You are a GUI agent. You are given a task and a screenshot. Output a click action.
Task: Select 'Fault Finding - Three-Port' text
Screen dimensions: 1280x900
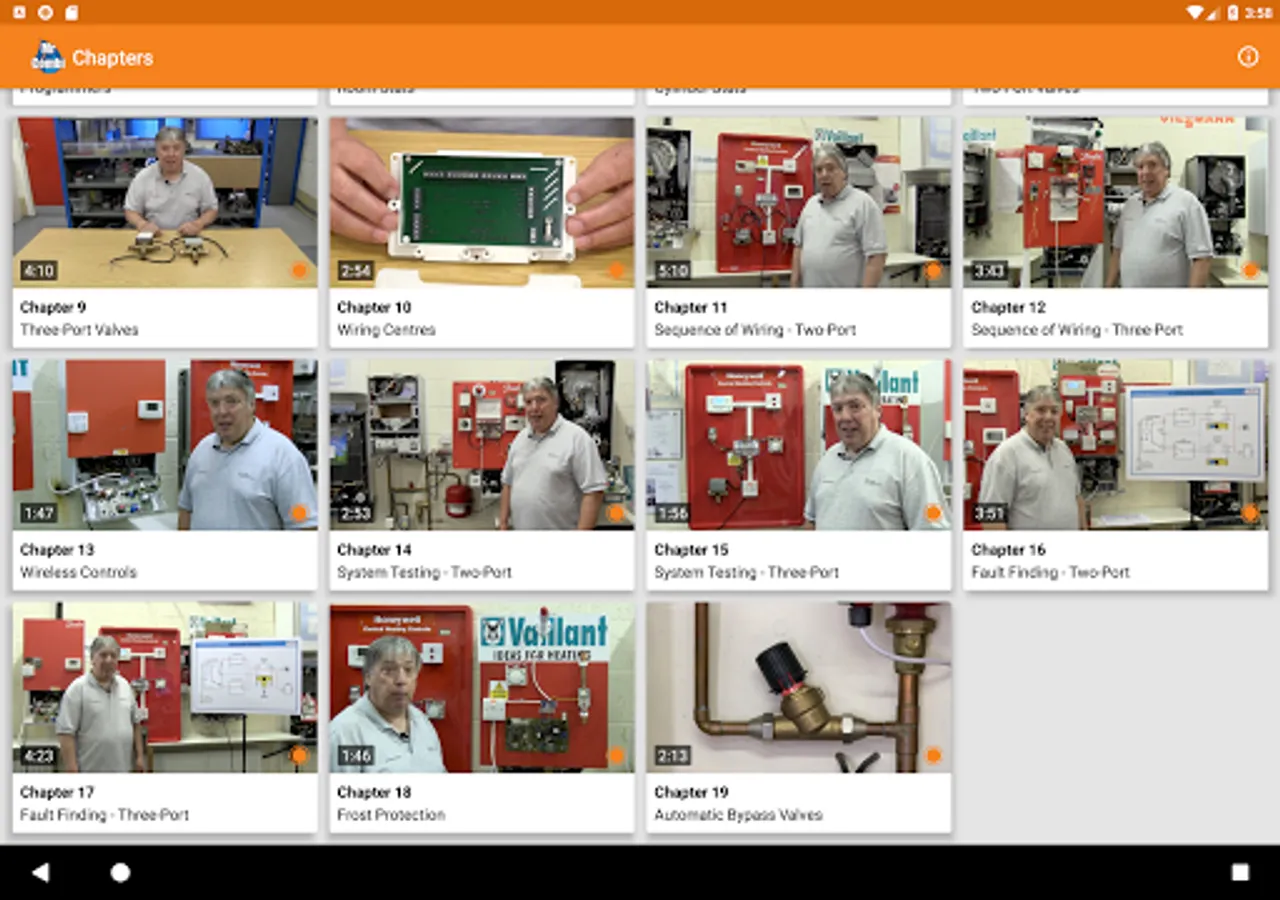[104, 815]
